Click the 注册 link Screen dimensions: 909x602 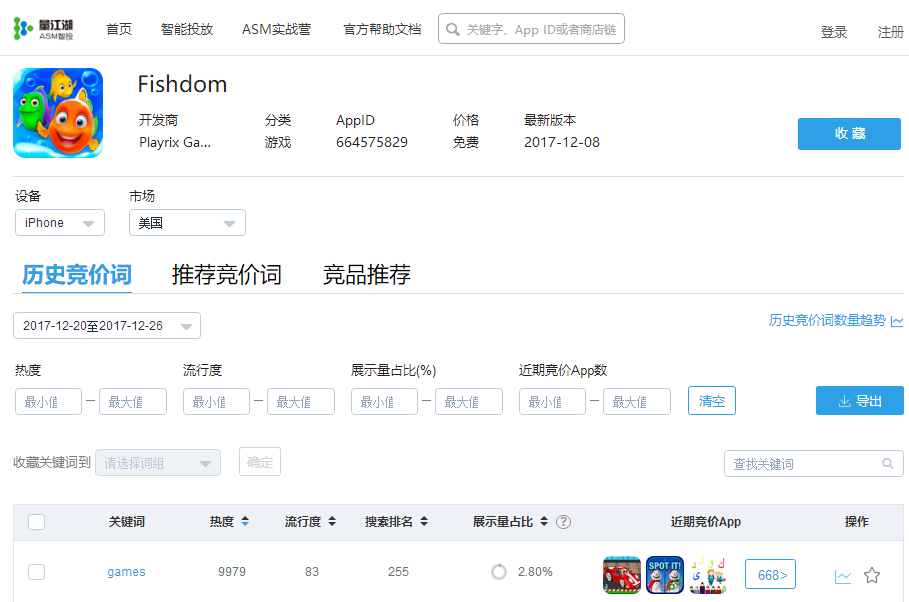(890, 32)
